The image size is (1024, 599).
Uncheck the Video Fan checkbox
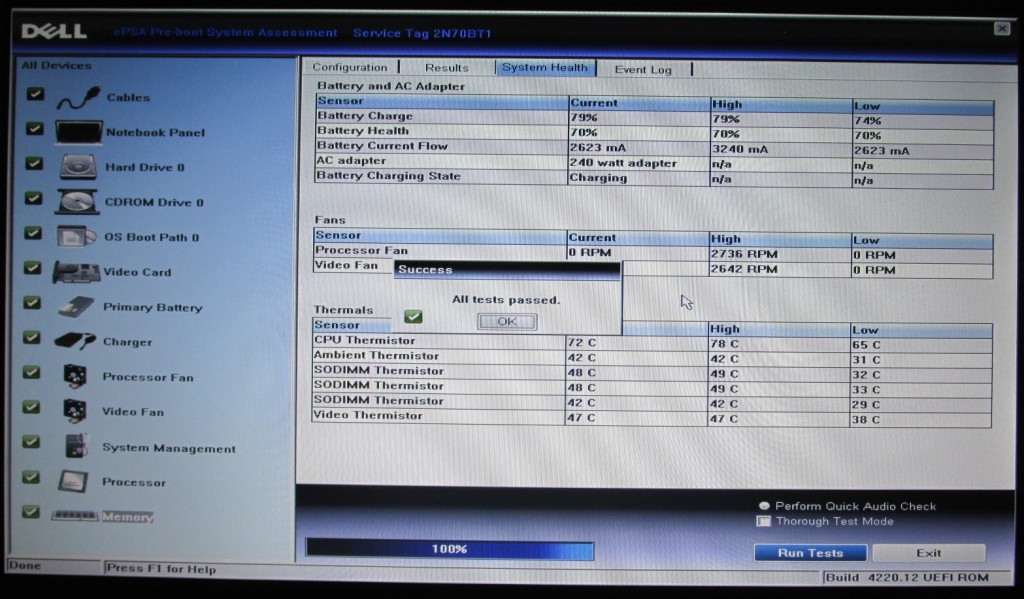click(31, 407)
